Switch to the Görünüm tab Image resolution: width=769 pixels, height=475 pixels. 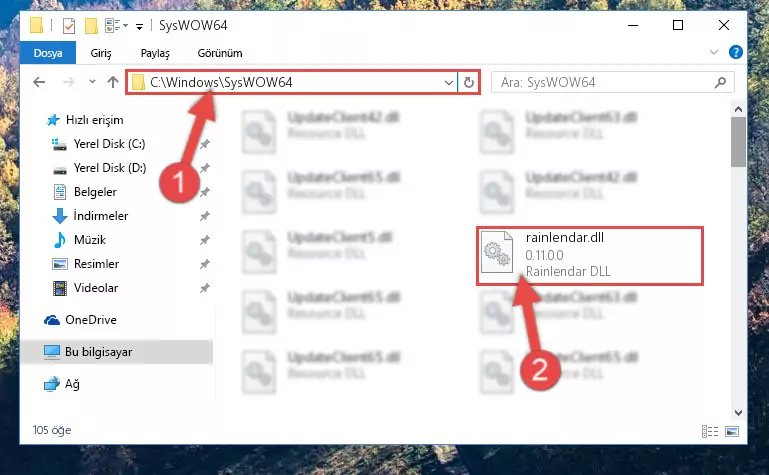pos(220,53)
